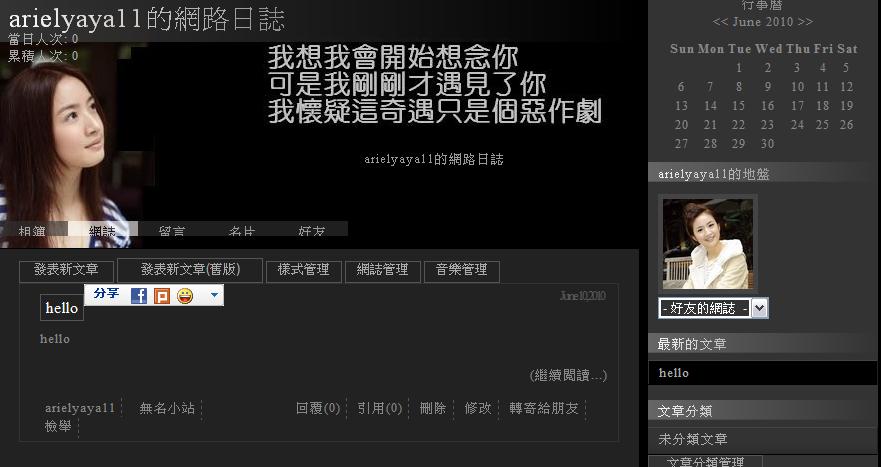This screenshot has width=881, height=467.
Task: Click the 繼續閱讀 link
Action: pyautogui.click(x=568, y=376)
